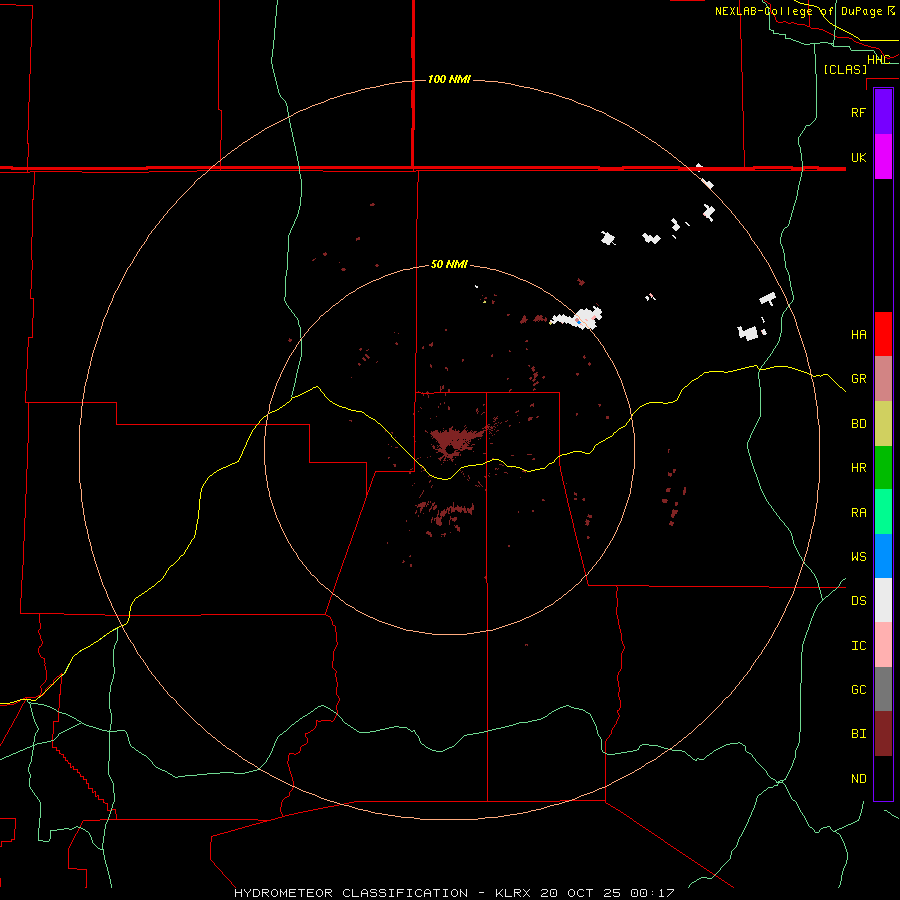Click the red HA hail swatch
This screenshot has height=900, width=900.
[x=883, y=334]
